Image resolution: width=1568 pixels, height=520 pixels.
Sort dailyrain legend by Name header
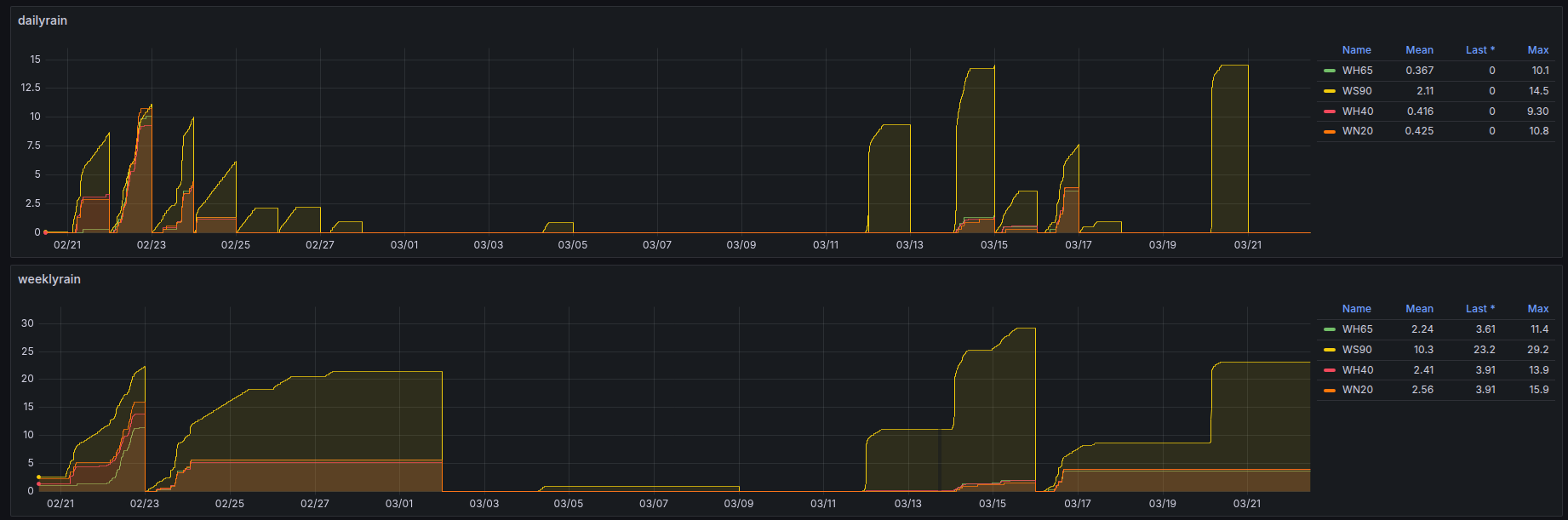tap(1357, 50)
